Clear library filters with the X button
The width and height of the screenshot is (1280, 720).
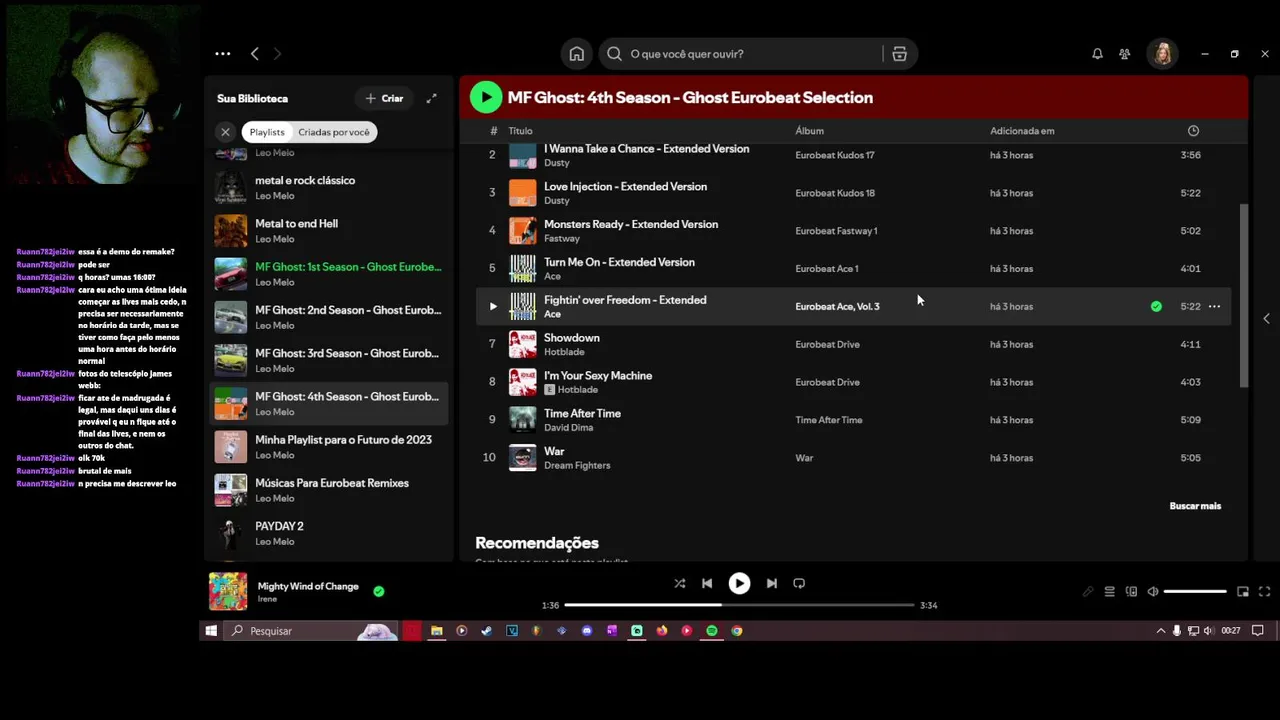point(225,132)
